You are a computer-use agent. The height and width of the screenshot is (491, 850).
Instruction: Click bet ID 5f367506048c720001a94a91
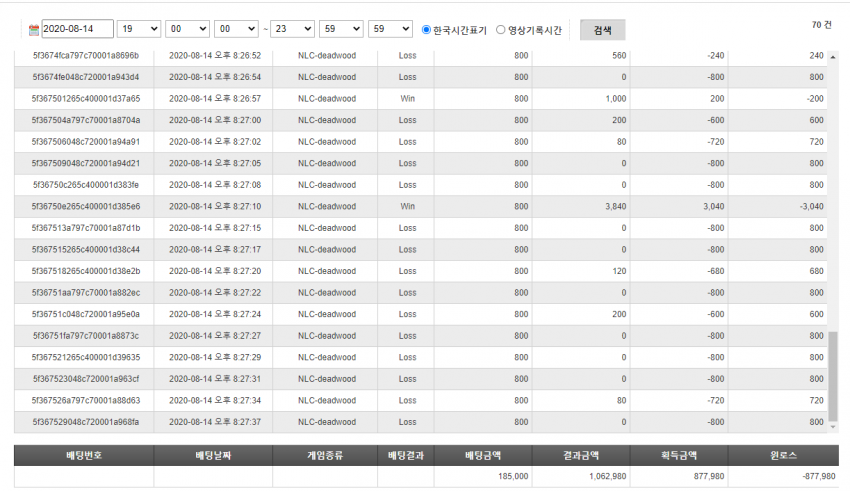(x=86, y=142)
